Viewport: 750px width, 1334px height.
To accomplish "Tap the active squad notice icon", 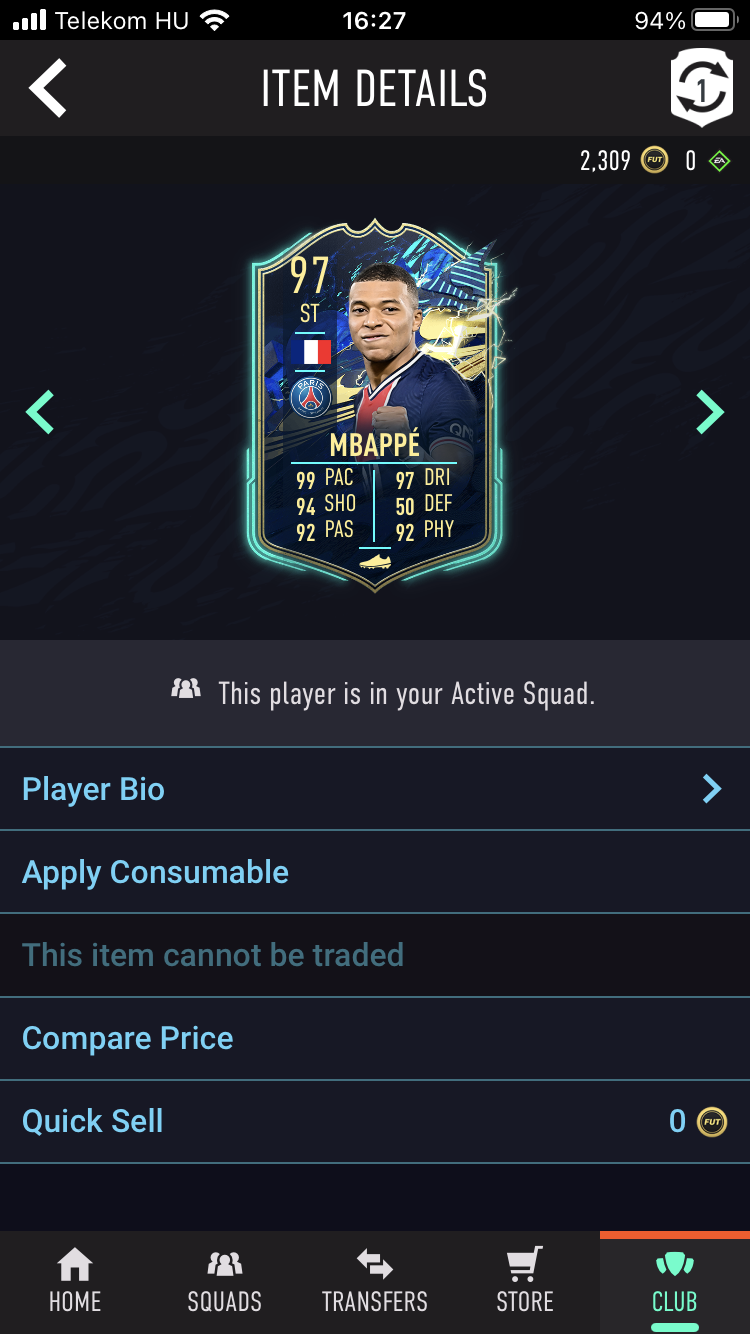I will [186, 689].
